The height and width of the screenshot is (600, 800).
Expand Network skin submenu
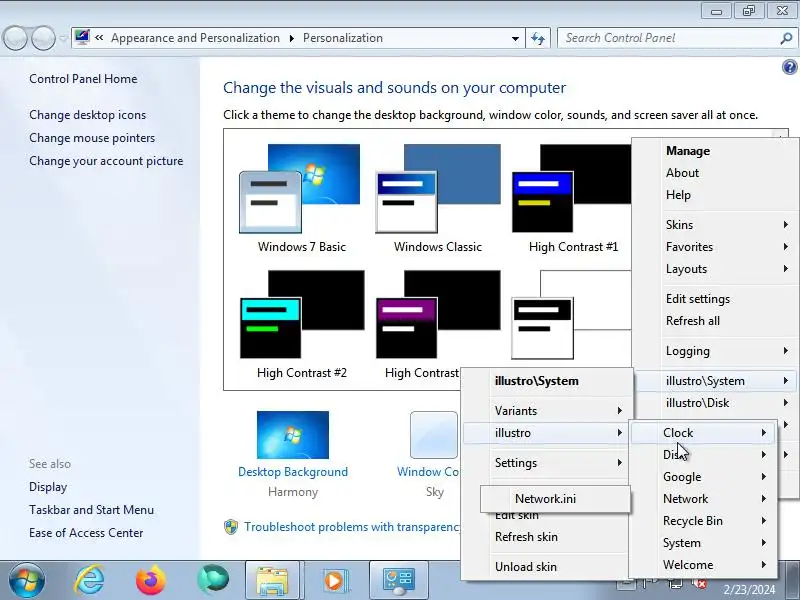[x=704, y=499]
